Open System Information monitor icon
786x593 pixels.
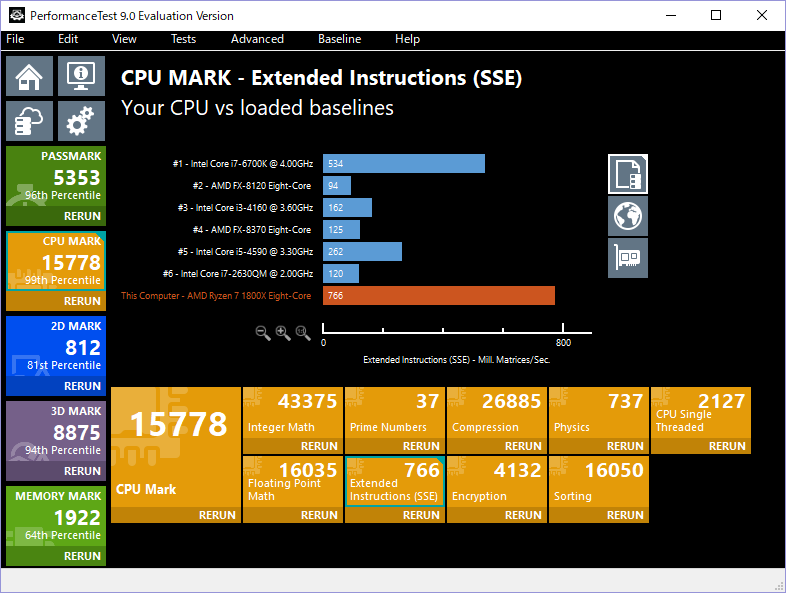tap(81, 76)
